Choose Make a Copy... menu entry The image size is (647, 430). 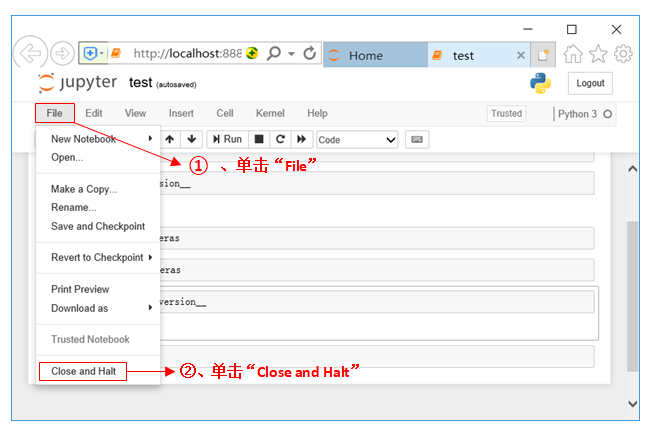(x=98, y=189)
